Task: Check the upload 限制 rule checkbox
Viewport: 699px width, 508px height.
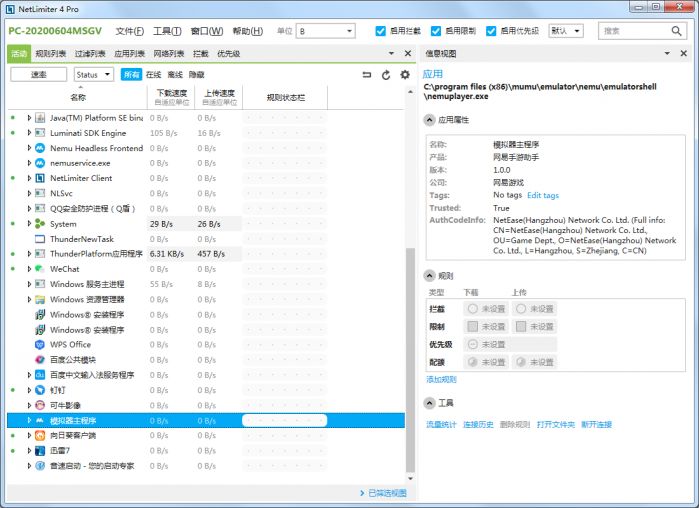Action: pyautogui.click(x=521, y=326)
